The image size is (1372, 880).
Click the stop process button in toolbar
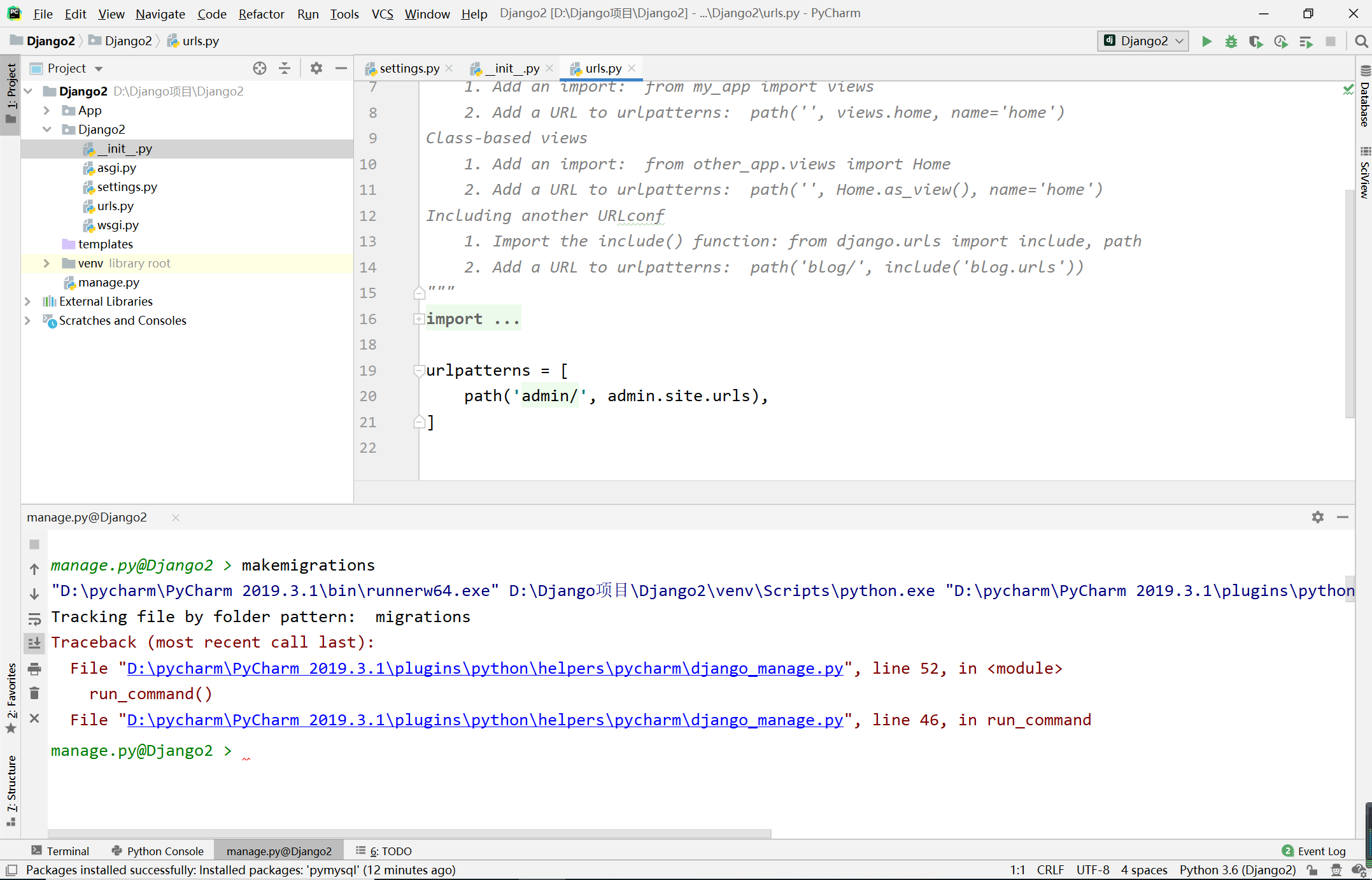tap(1331, 41)
